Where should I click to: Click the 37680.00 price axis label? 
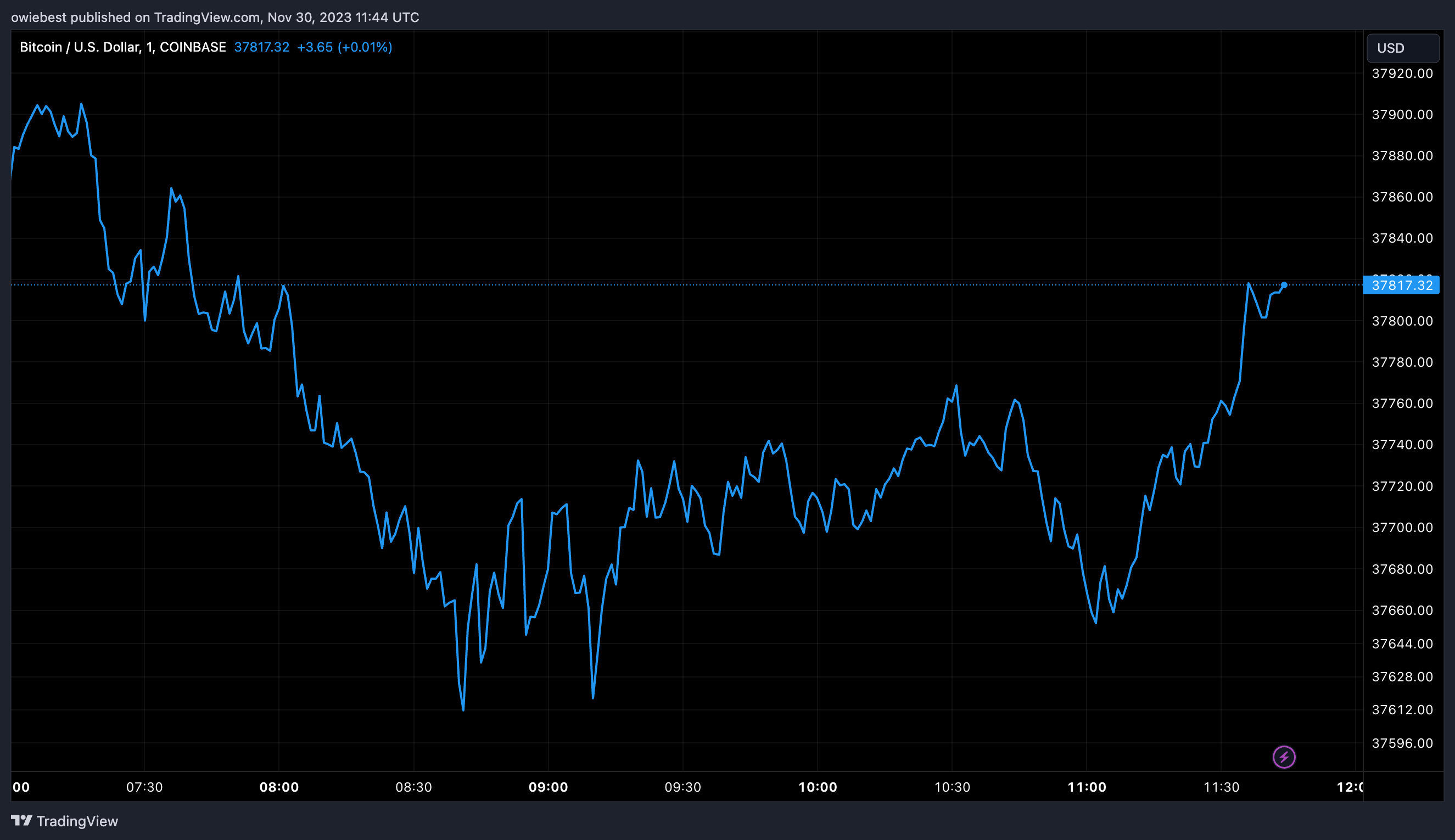click(1402, 569)
